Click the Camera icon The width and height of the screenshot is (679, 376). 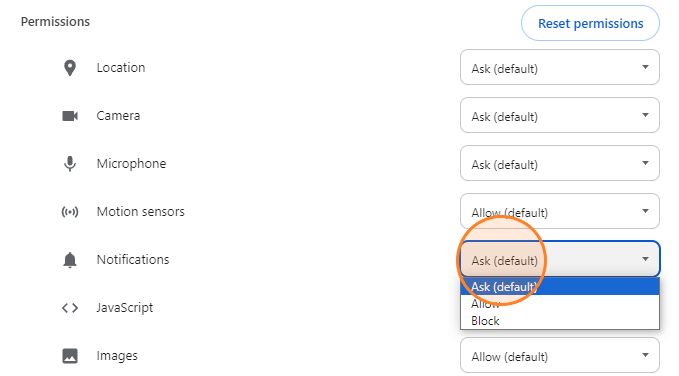click(x=70, y=116)
